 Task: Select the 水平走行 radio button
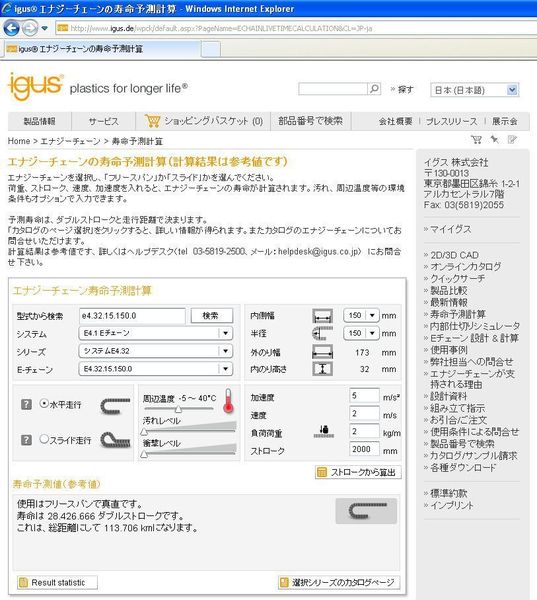pos(44,404)
